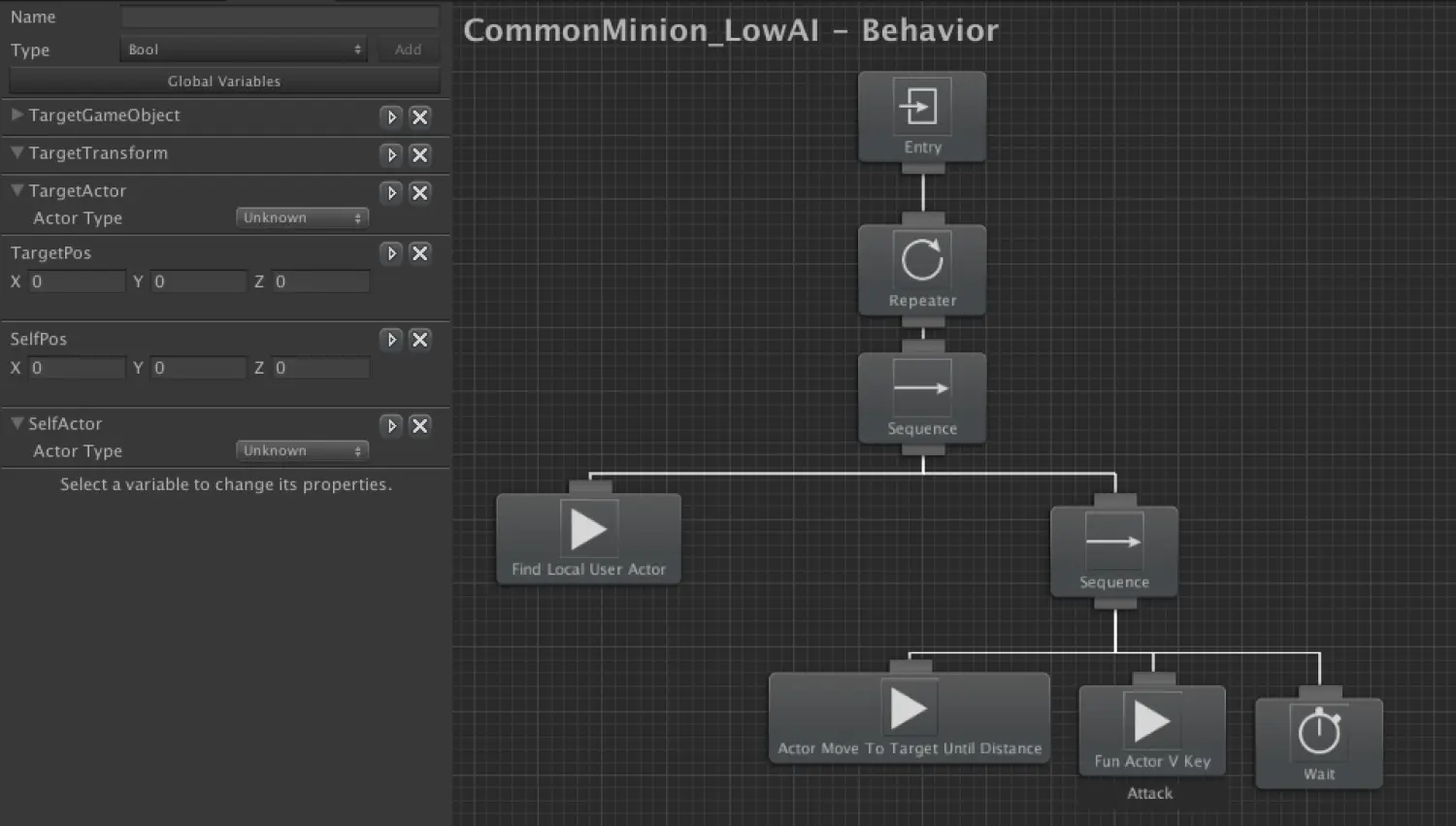Expand the TargetGameObject variable

pos(17,115)
